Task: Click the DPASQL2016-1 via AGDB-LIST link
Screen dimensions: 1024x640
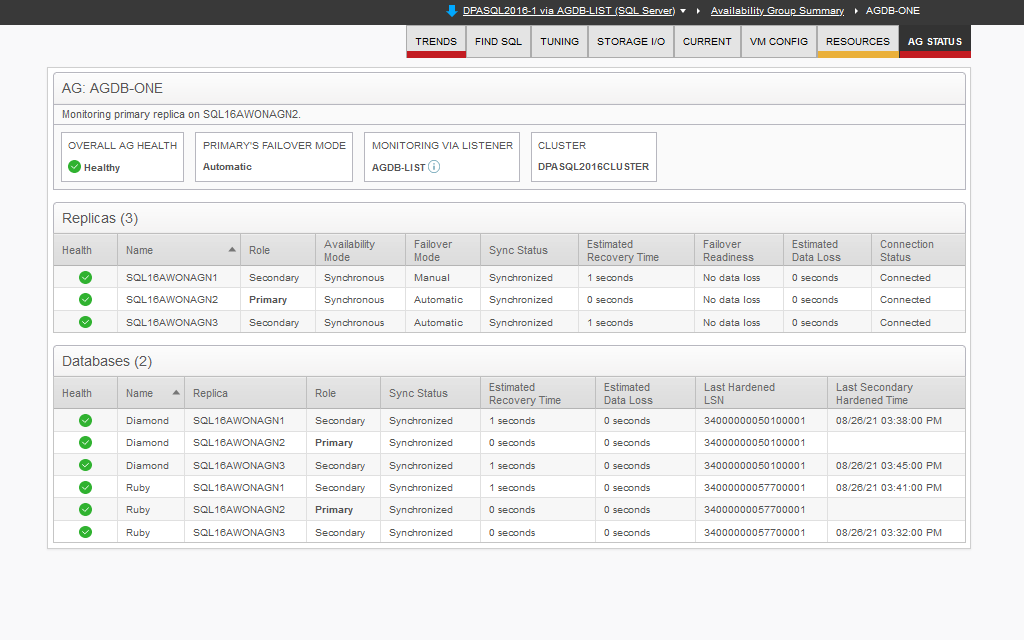Action: click(x=568, y=11)
